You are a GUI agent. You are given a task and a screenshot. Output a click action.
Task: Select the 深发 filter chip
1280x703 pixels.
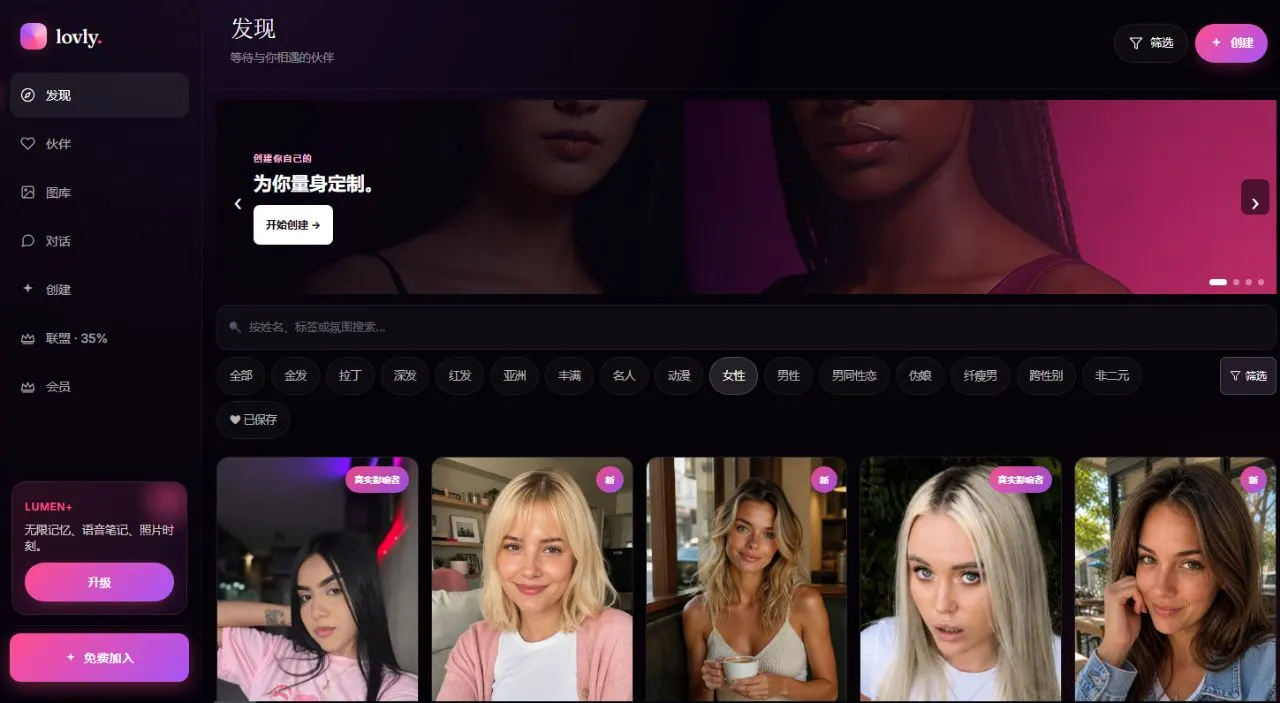click(x=405, y=376)
